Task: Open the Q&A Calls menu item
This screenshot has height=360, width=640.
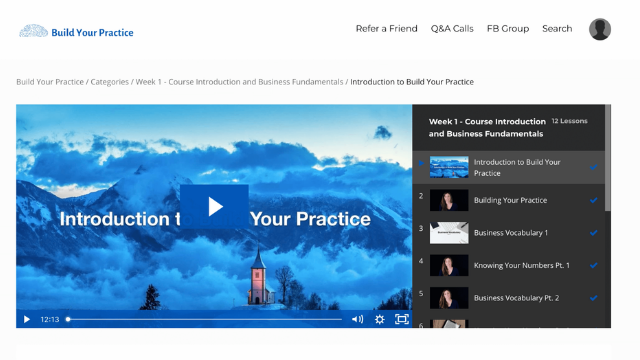Action: click(452, 29)
